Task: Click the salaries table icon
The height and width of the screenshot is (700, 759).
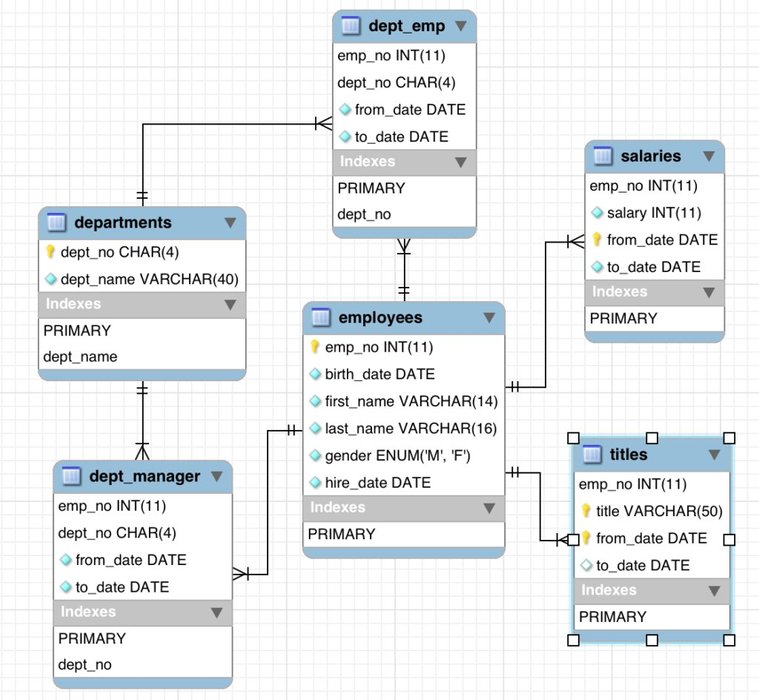Action: click(603, 156)
